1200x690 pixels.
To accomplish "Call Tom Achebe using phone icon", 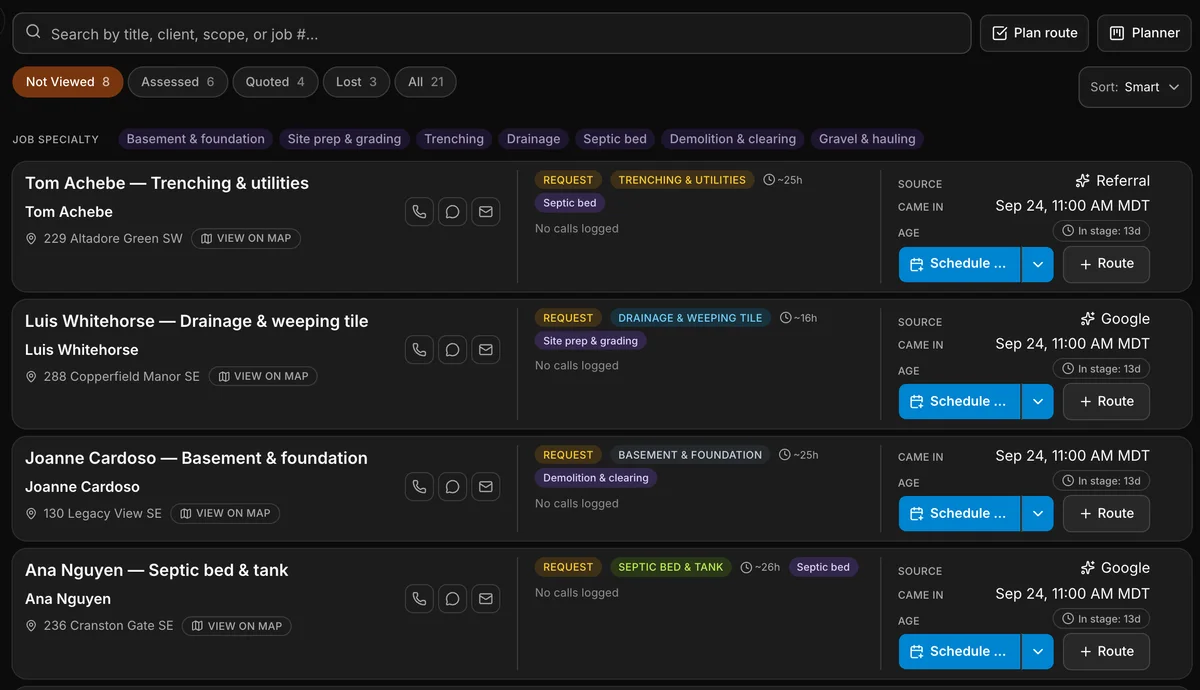I will 420,212.
